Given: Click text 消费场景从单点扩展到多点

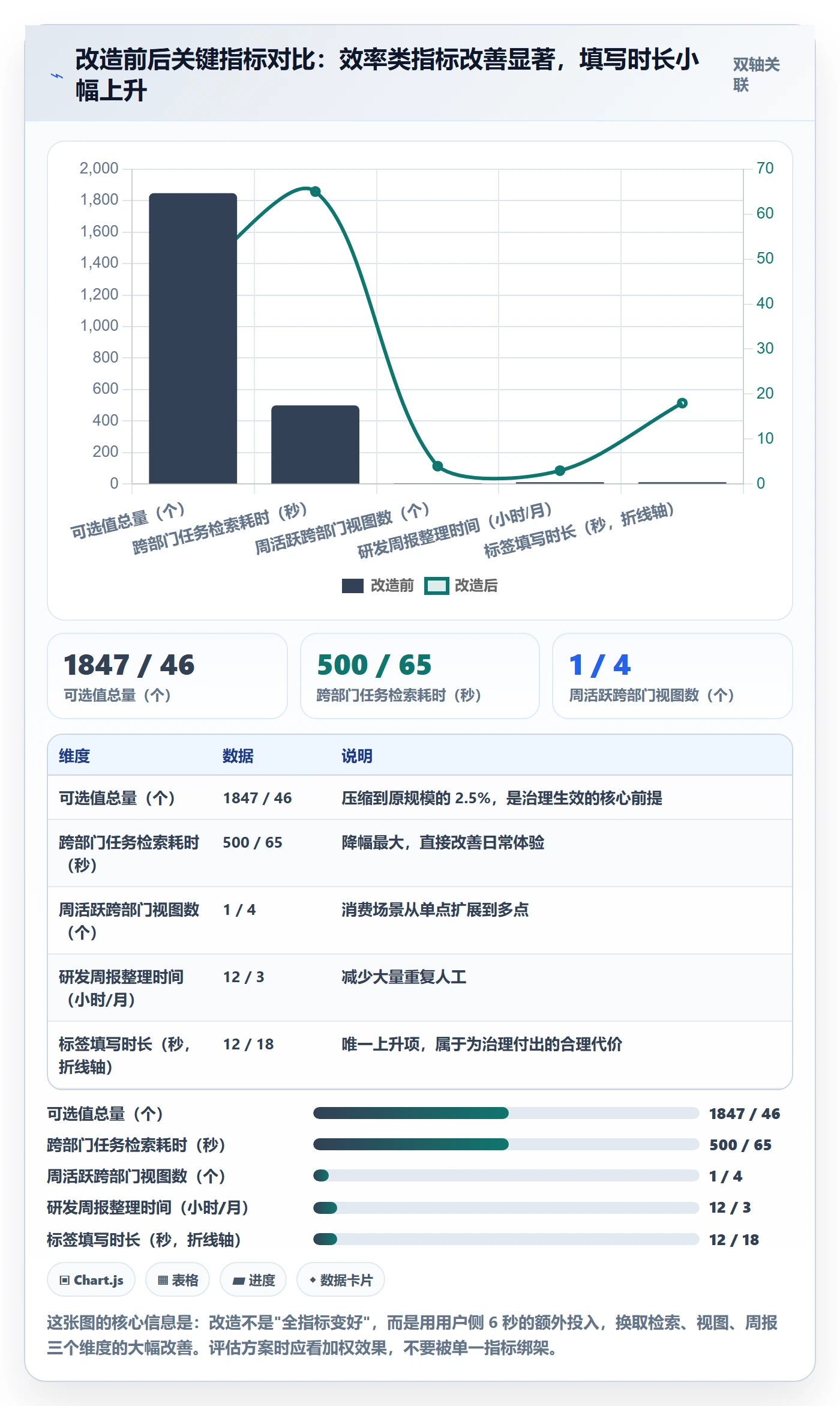Looking at the screenshot, I should pyautogui.click(x=435, y=910).
